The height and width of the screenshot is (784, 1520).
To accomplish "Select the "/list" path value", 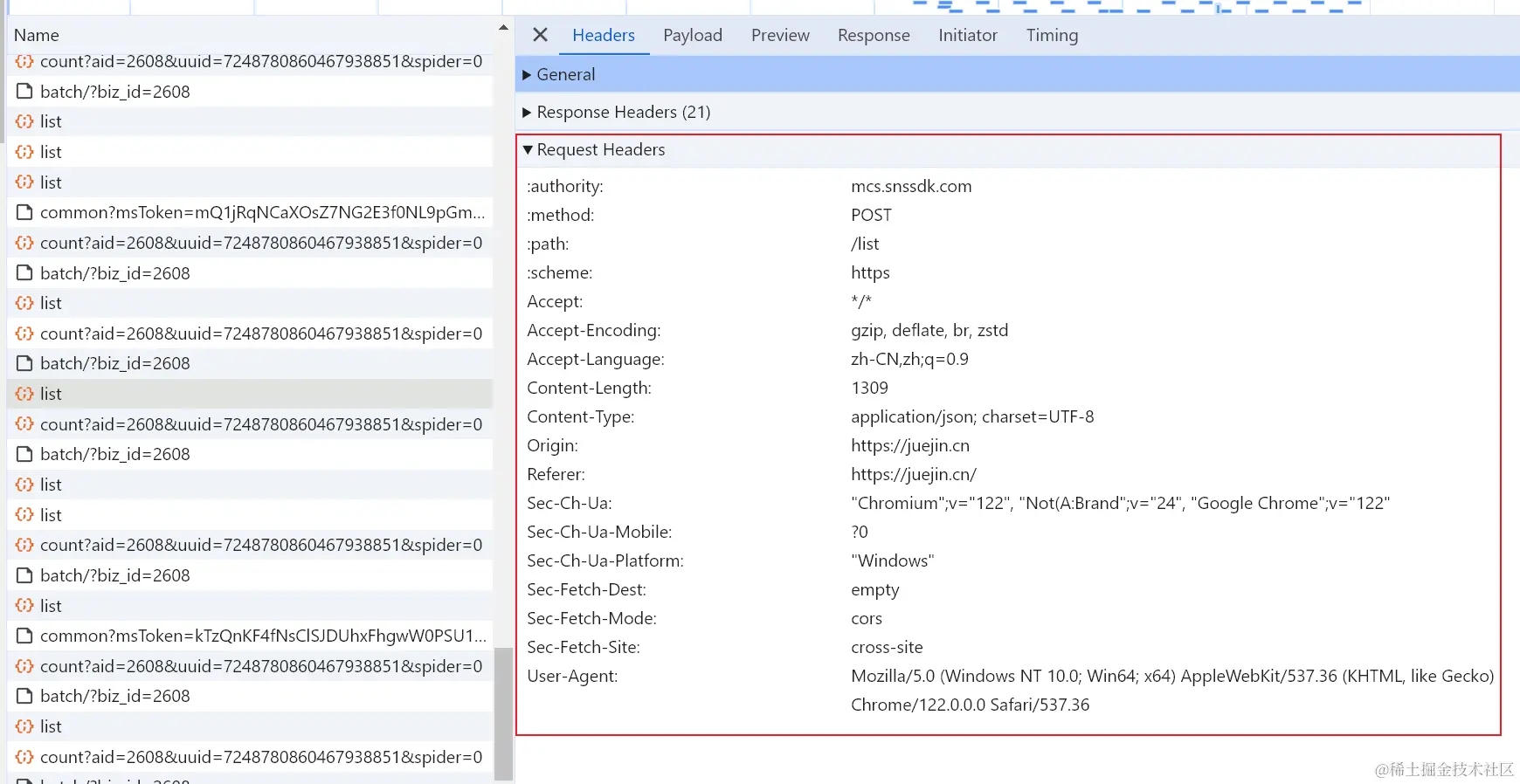I will click(x=865, y=244).
